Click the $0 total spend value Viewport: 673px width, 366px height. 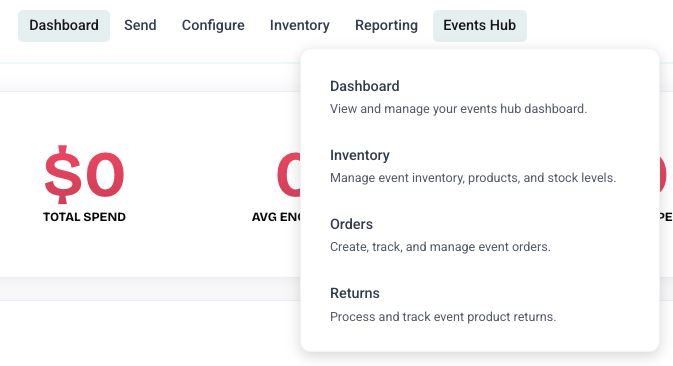pyautogui.click(x=85, y=175)
